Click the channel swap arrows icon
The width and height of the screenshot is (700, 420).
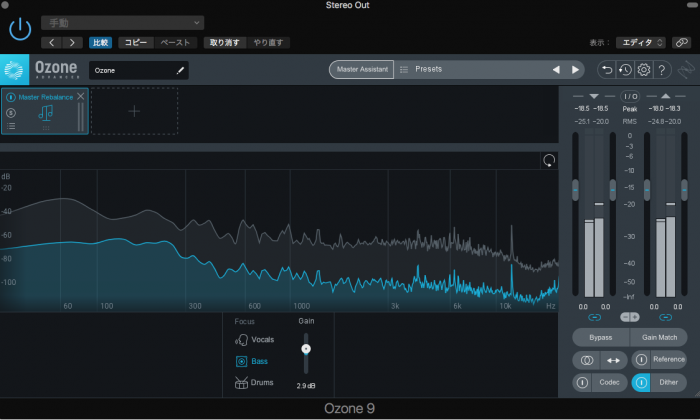point(613,360)
